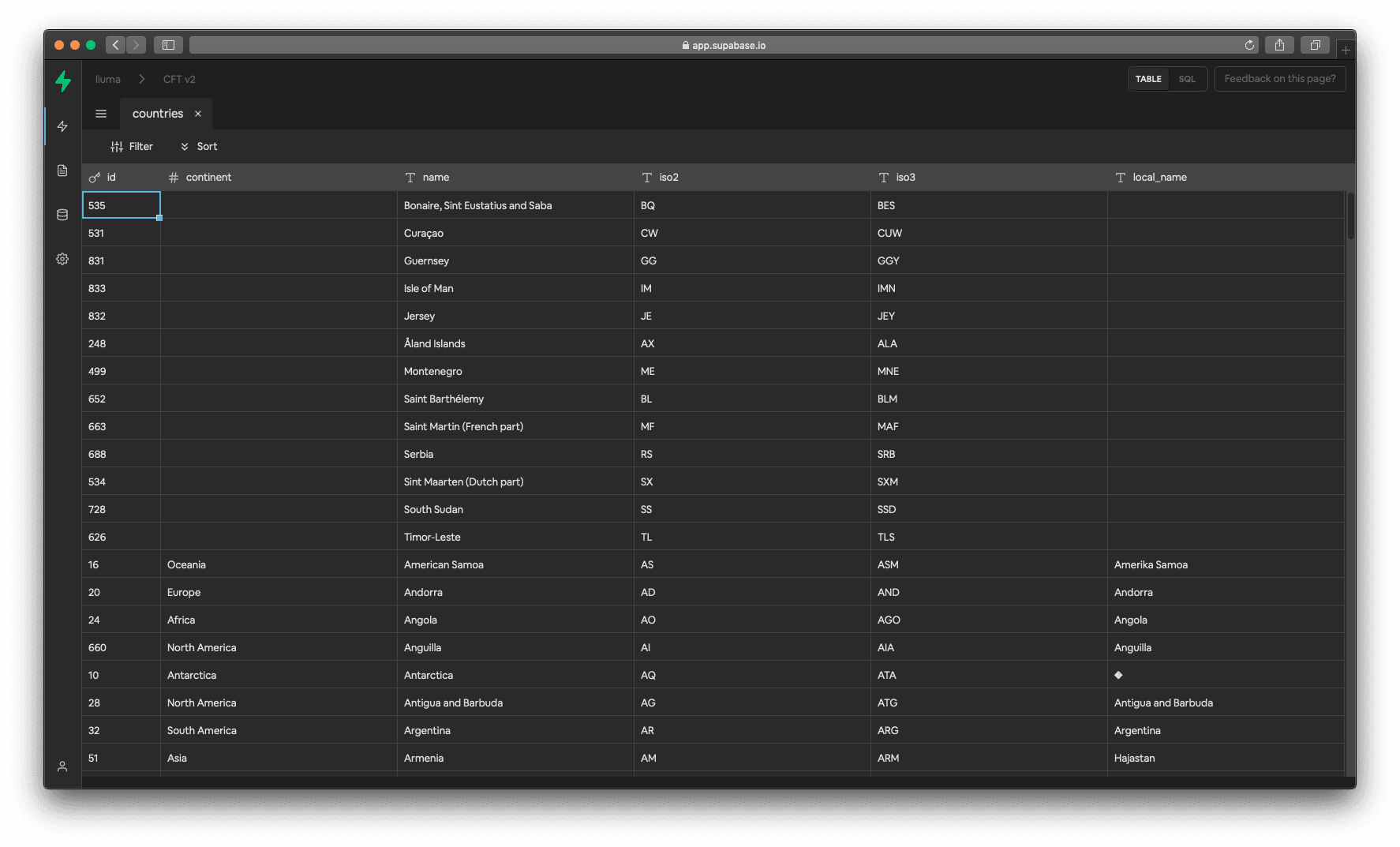Viewport: 1400px width, 847px height.
Task: Open the settings gear in sidebar
Action: pyautogui.click(x=62, y=259)
